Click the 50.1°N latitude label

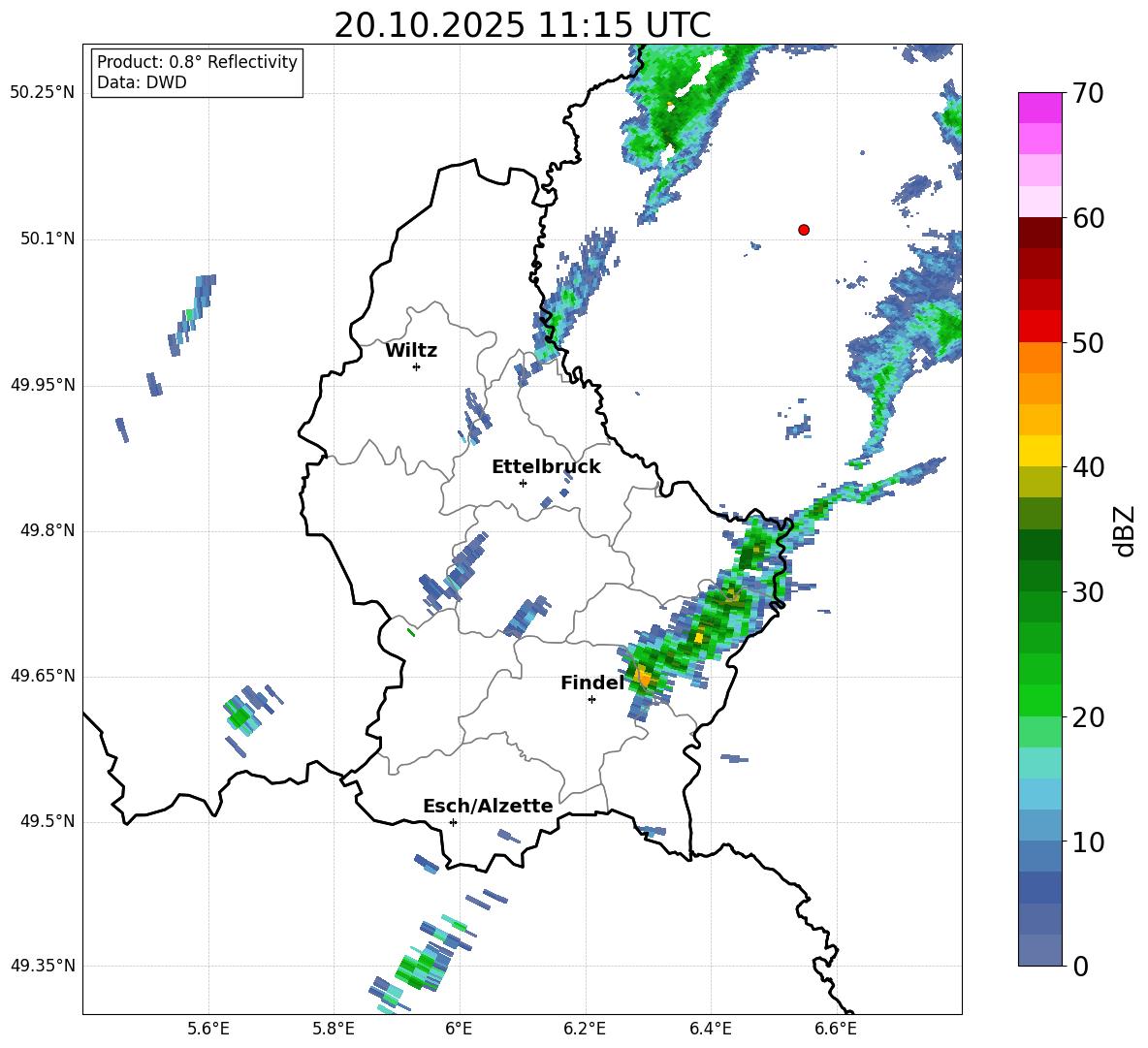[48, 239]
